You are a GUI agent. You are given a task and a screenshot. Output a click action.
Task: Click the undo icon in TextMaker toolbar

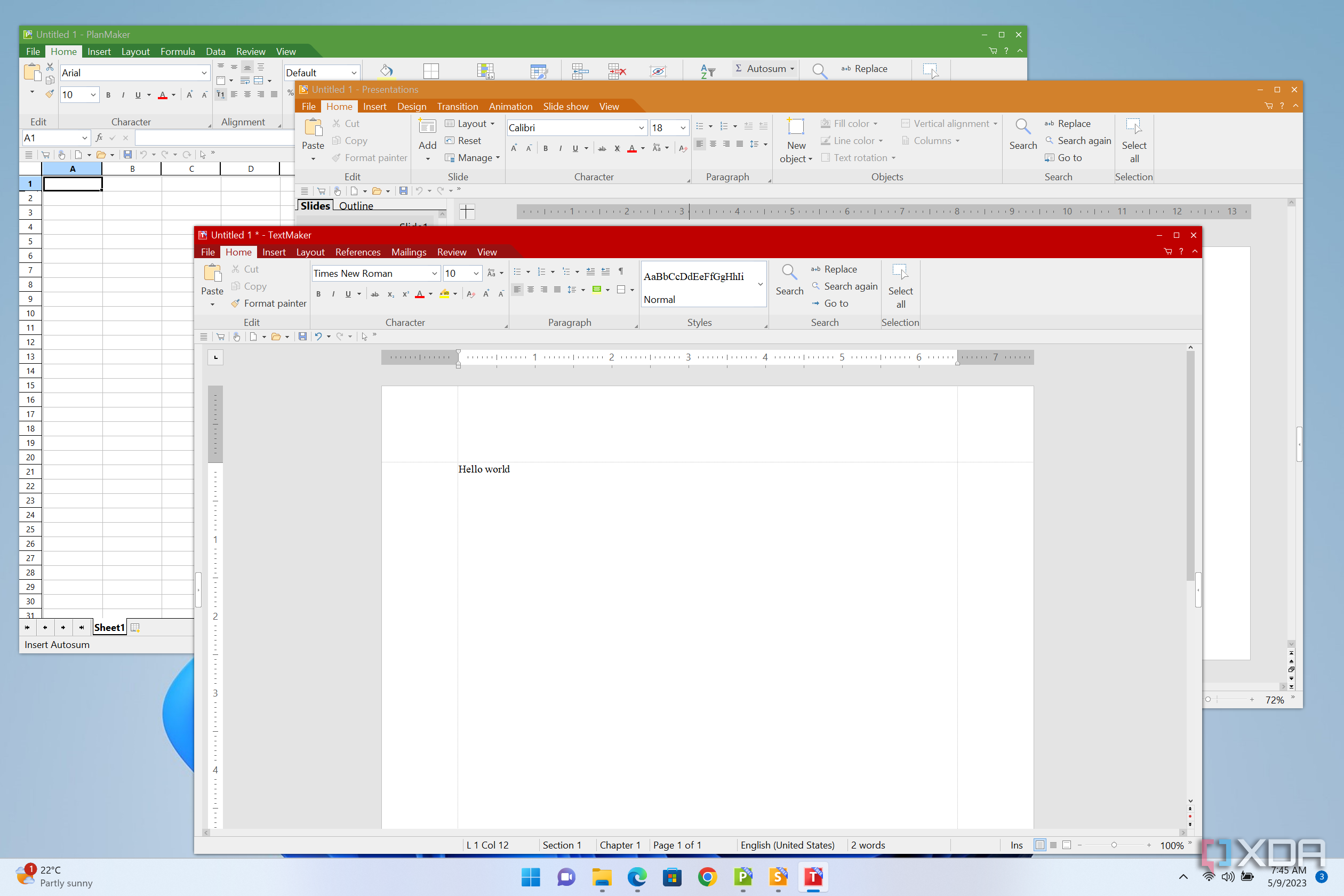(x=318, y=337)
